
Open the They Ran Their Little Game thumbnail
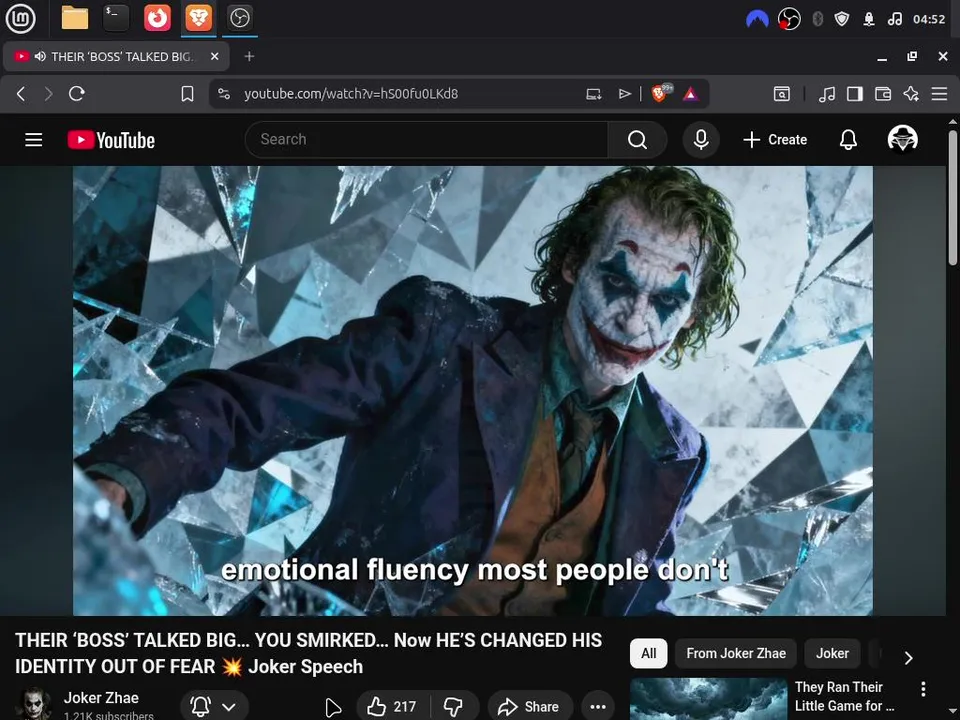(708, 699)
